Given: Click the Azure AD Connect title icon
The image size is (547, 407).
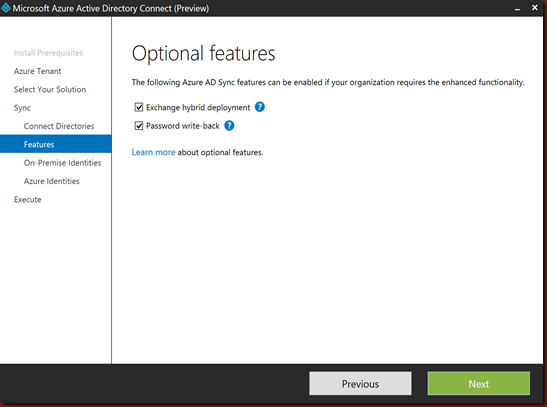Looking at the screenshot, I should coord(6,8).
